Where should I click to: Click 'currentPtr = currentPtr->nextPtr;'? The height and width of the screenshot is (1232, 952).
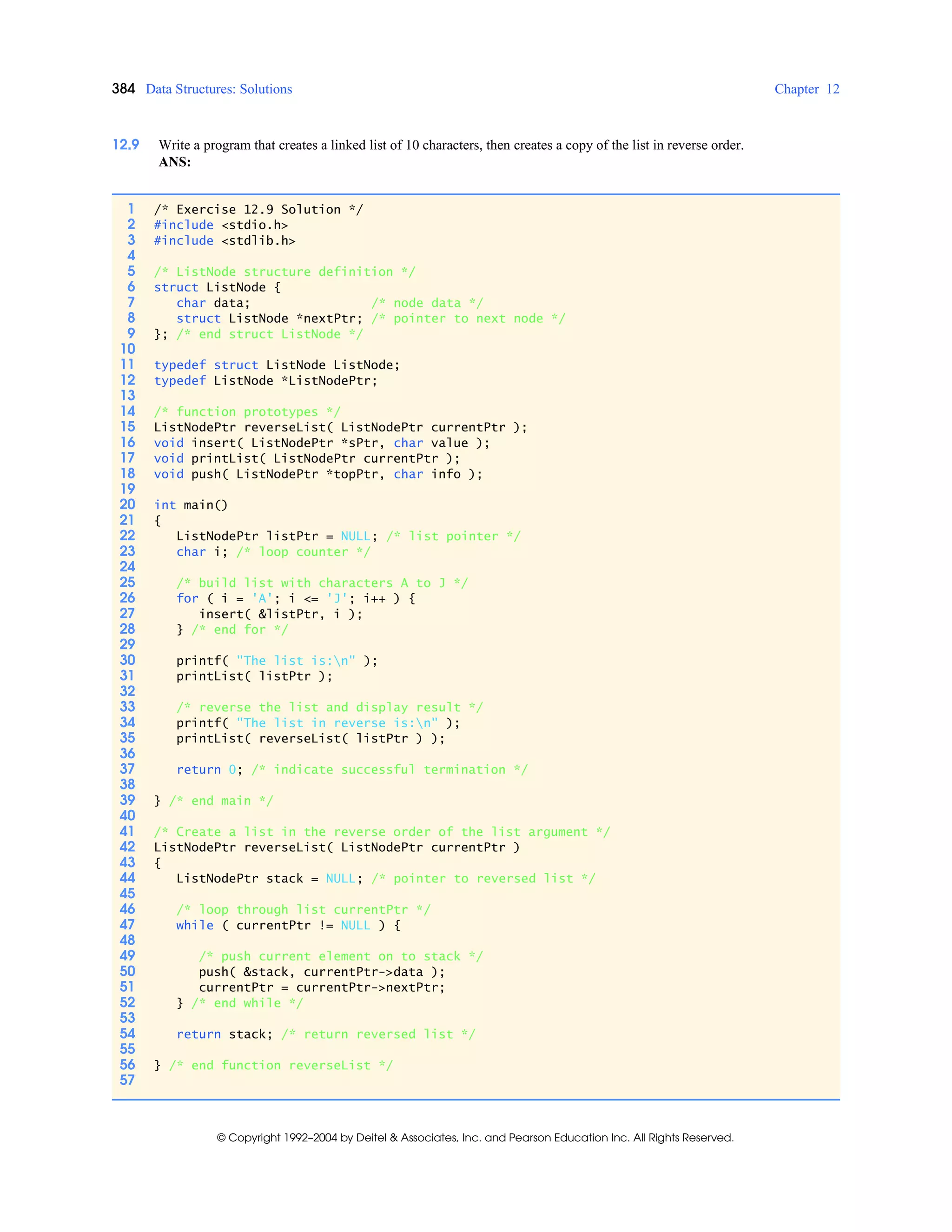pyautogui.click(x=322, y=988)
